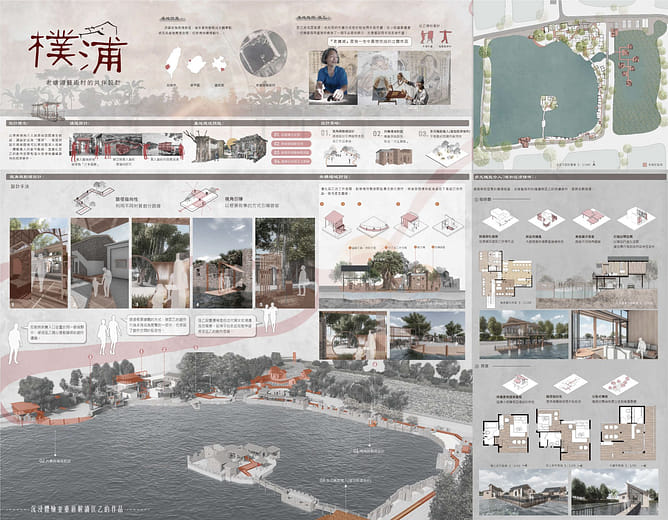Click the middle county map silhouette
668x520 pixels.
[196, 64]
